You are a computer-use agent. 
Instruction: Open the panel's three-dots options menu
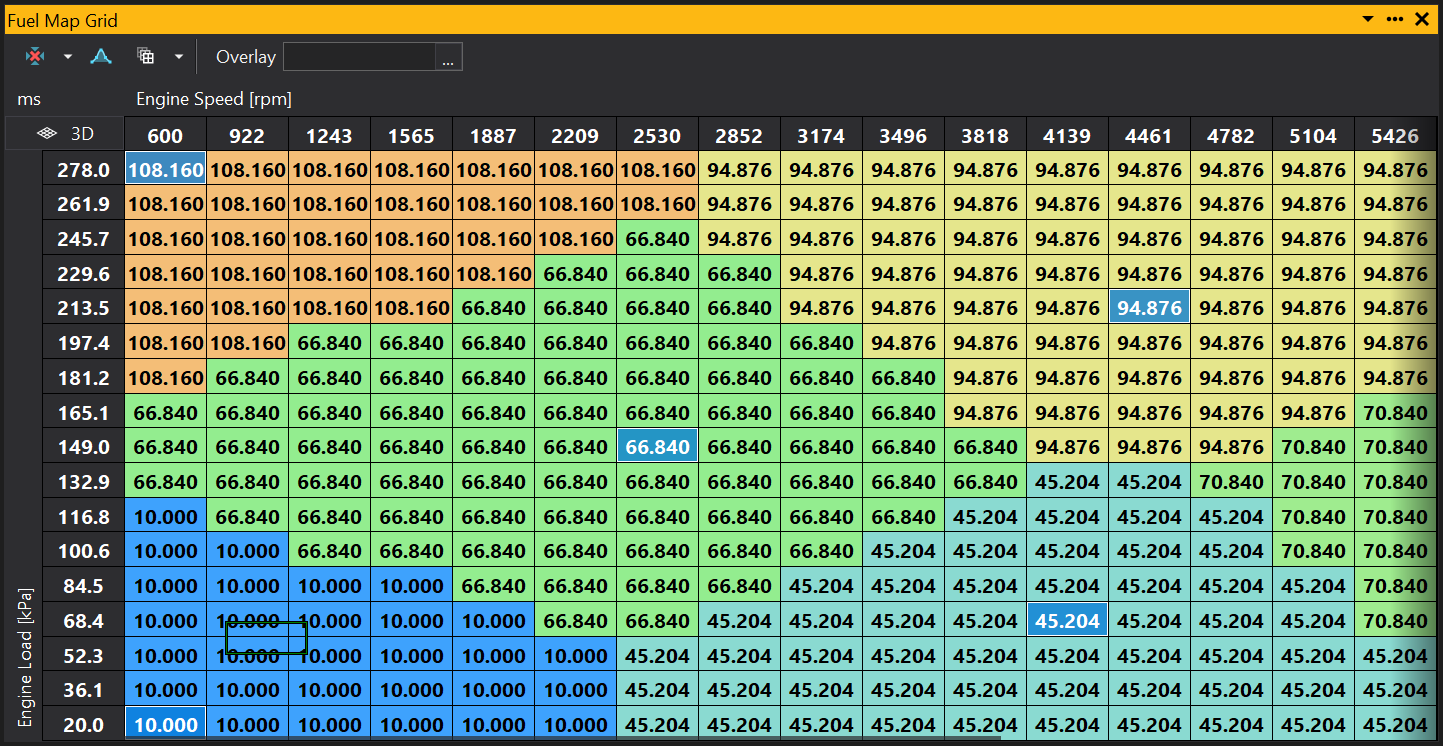click(1395, 19)
